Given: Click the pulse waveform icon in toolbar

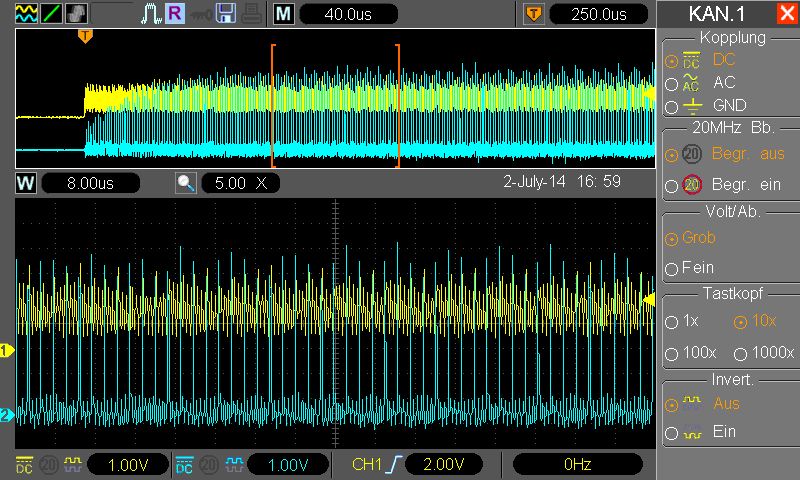Looking at the screenshot, I should click(x=150, y=14).
